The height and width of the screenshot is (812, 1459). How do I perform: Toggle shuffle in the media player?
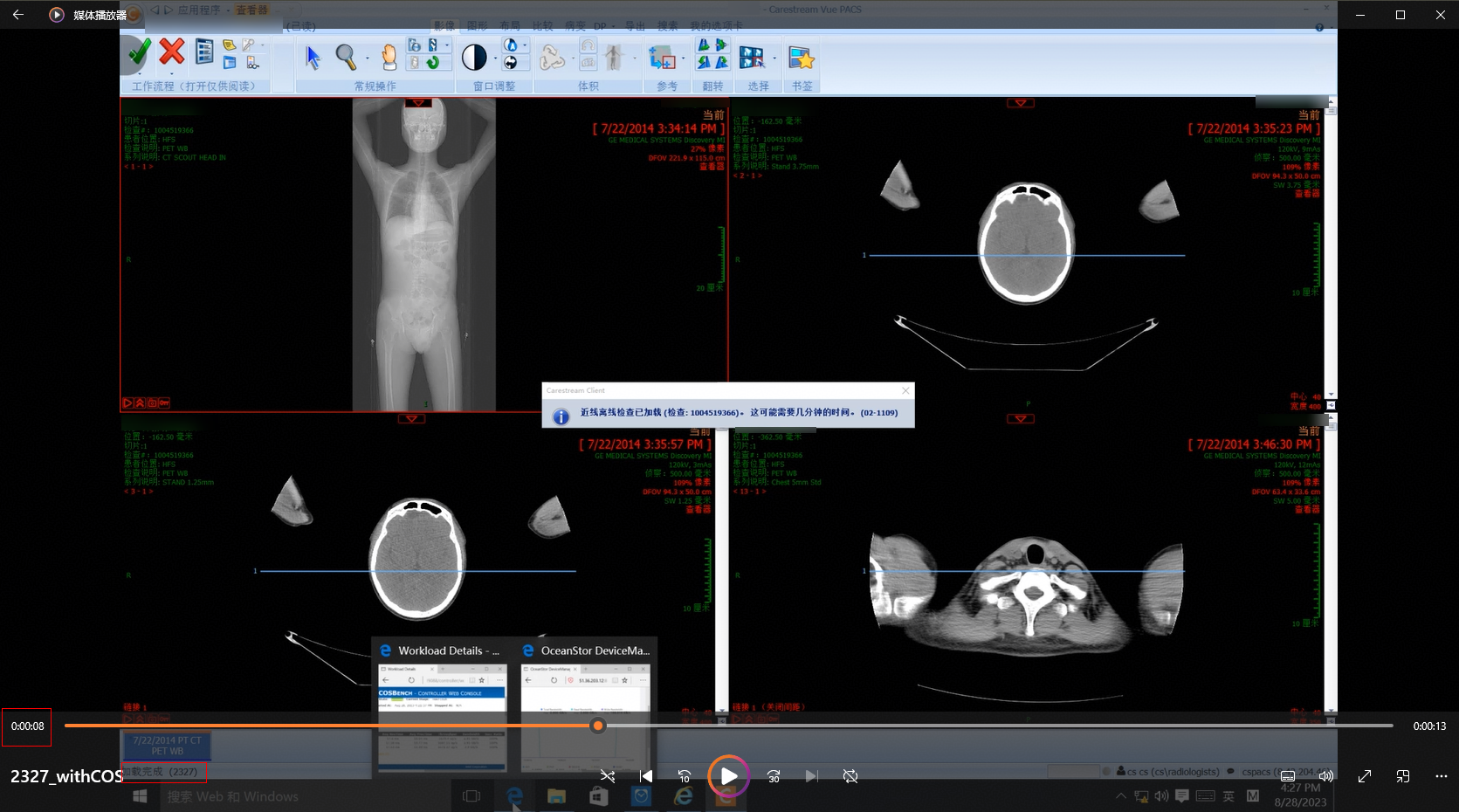(608, 776)
